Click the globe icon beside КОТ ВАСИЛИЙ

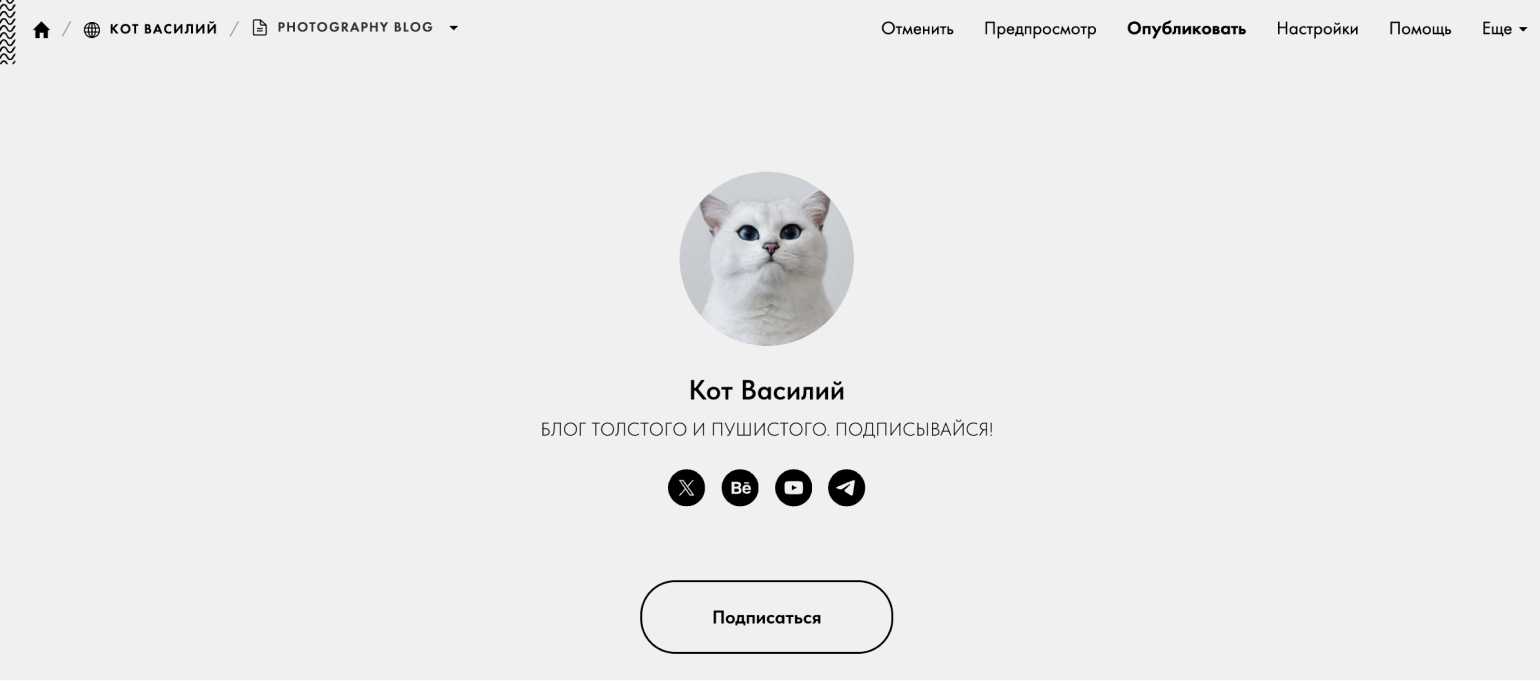(92, 29)
